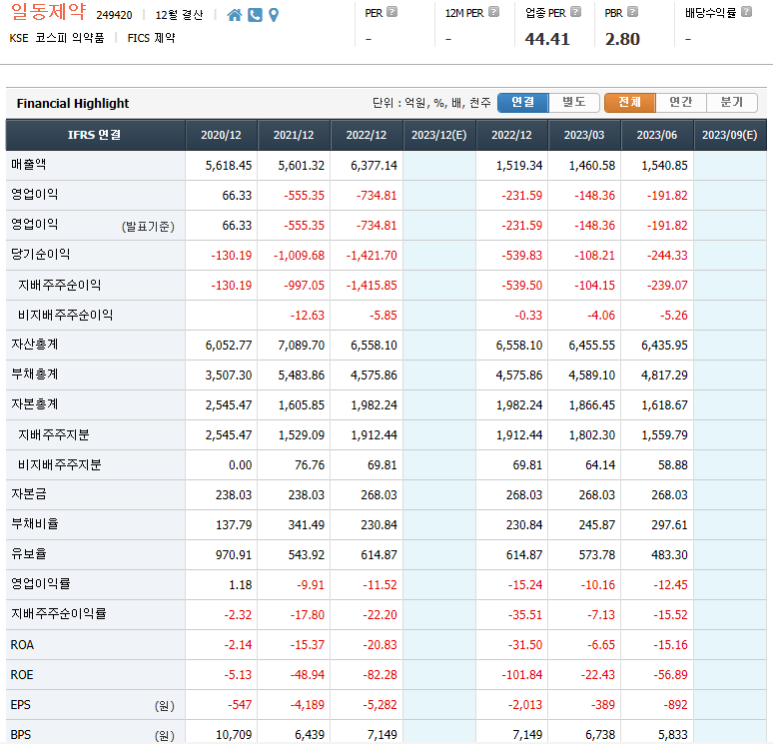Click the BPS row label
Screen dimensions: 773x744
(x=21, y=735)
